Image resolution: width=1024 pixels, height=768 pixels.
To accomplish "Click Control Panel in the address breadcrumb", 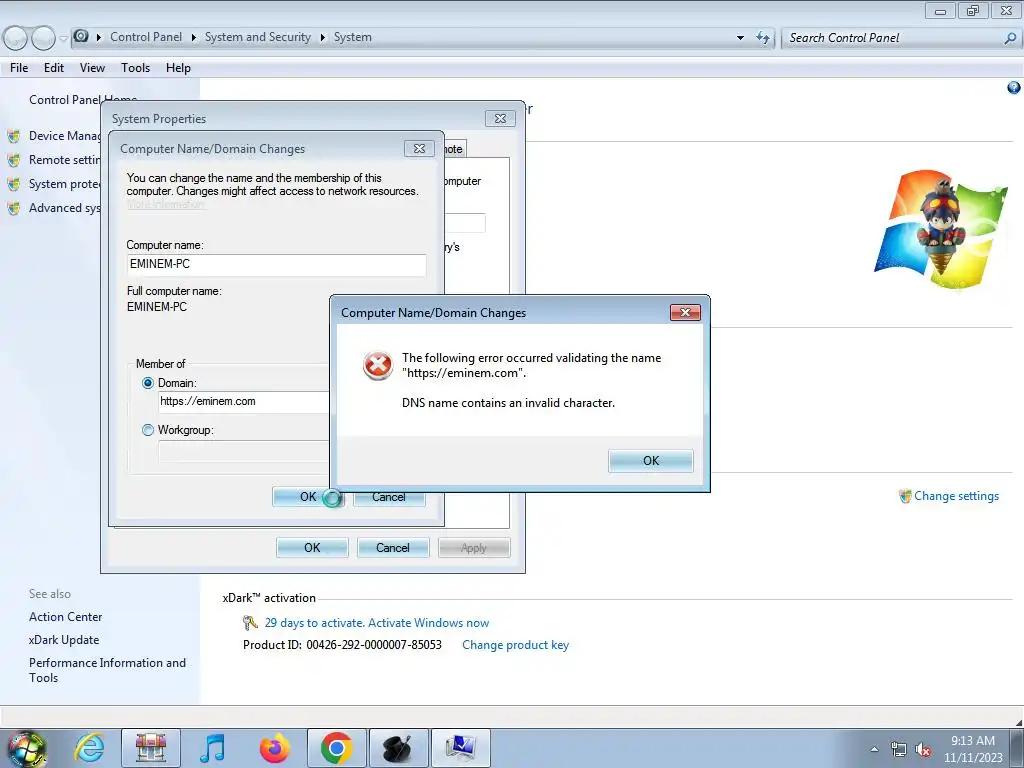I will tap(146, 37).
